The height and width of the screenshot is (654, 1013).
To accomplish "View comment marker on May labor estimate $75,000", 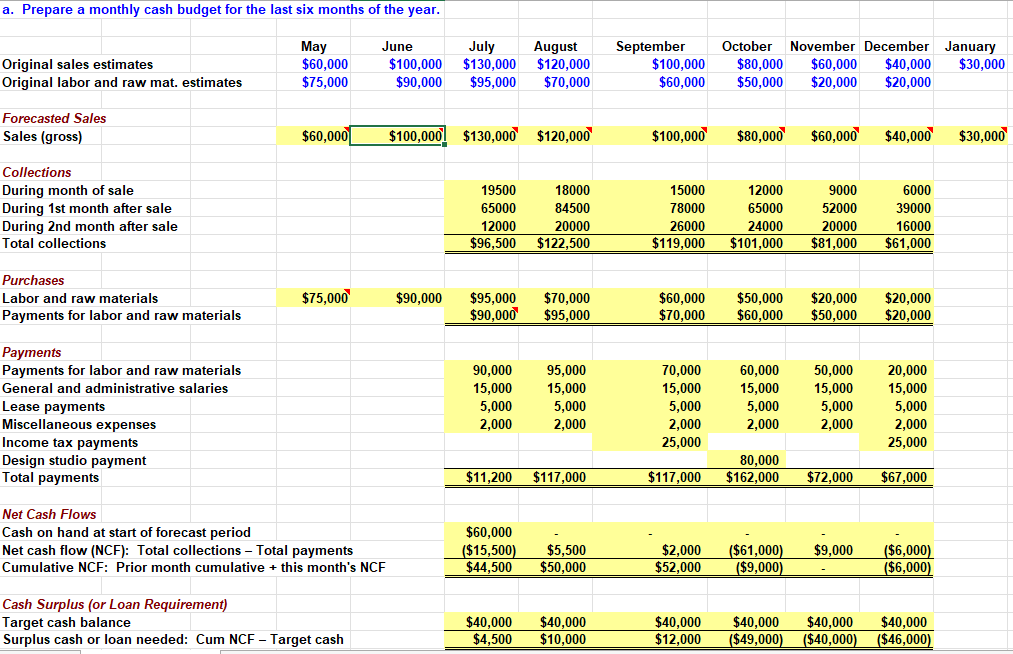I will [x=346, y=292].
